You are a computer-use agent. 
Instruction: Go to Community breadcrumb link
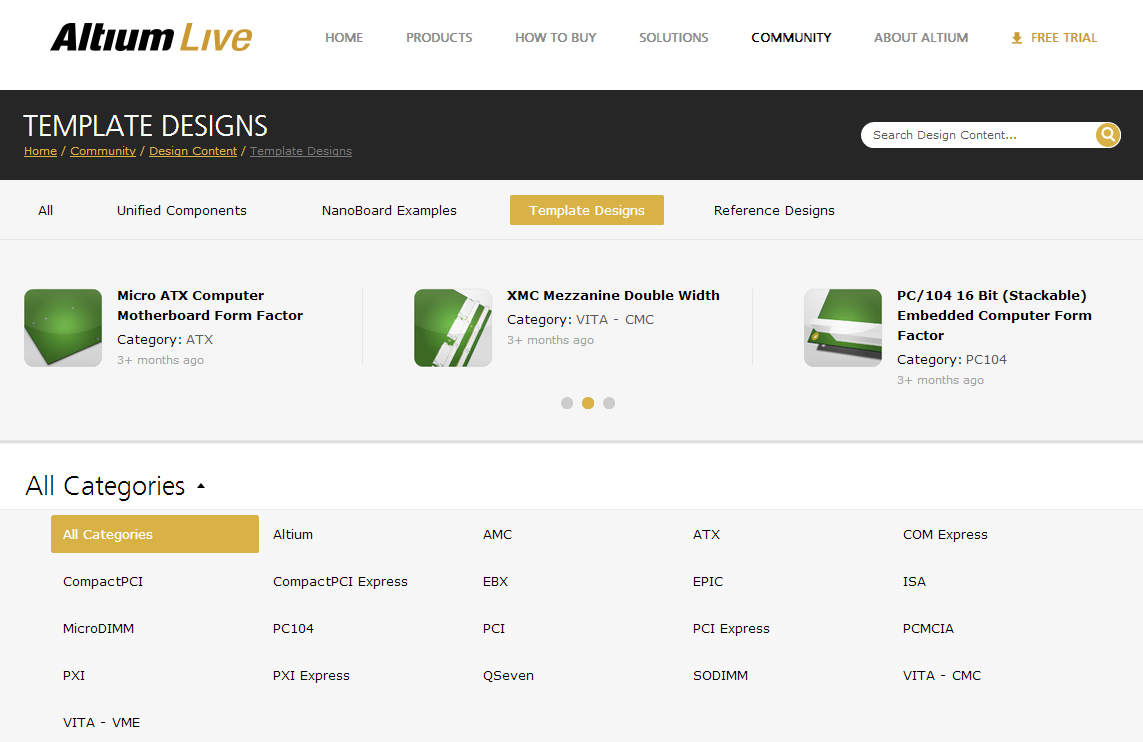pos(103,151)
